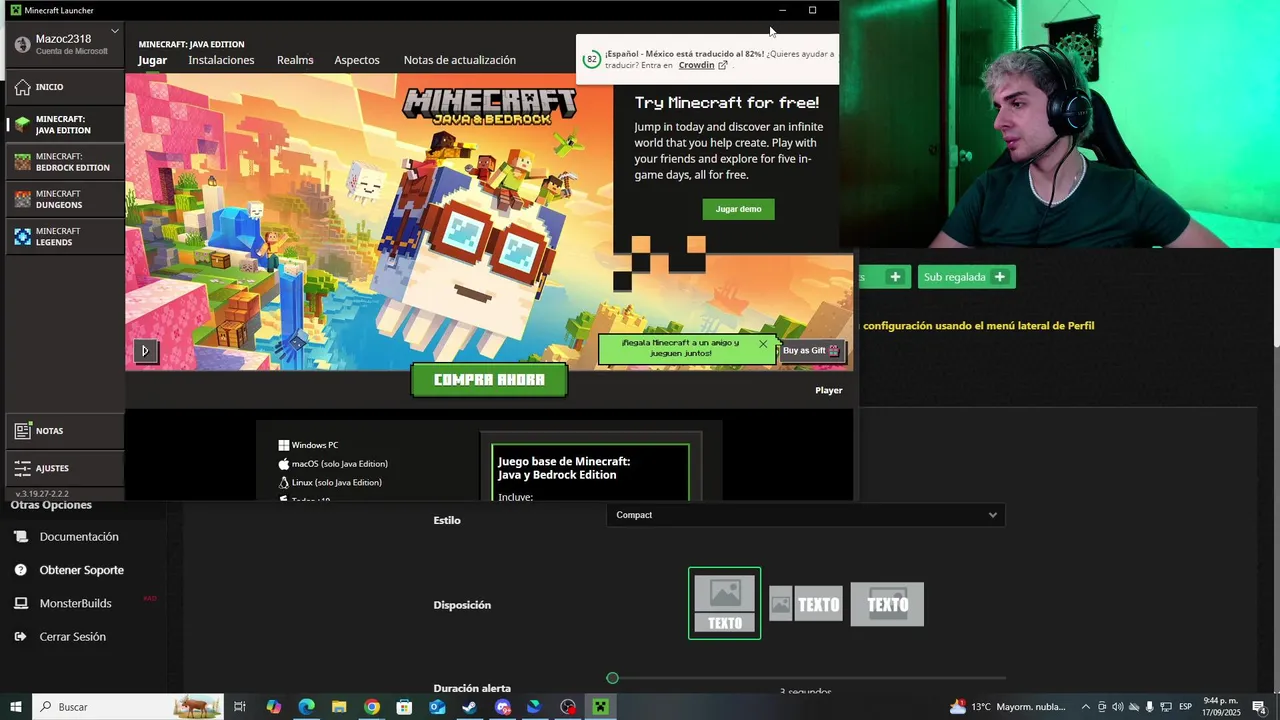Open Minecraft Legends in the launcher sidebar

tap(64, 237)
